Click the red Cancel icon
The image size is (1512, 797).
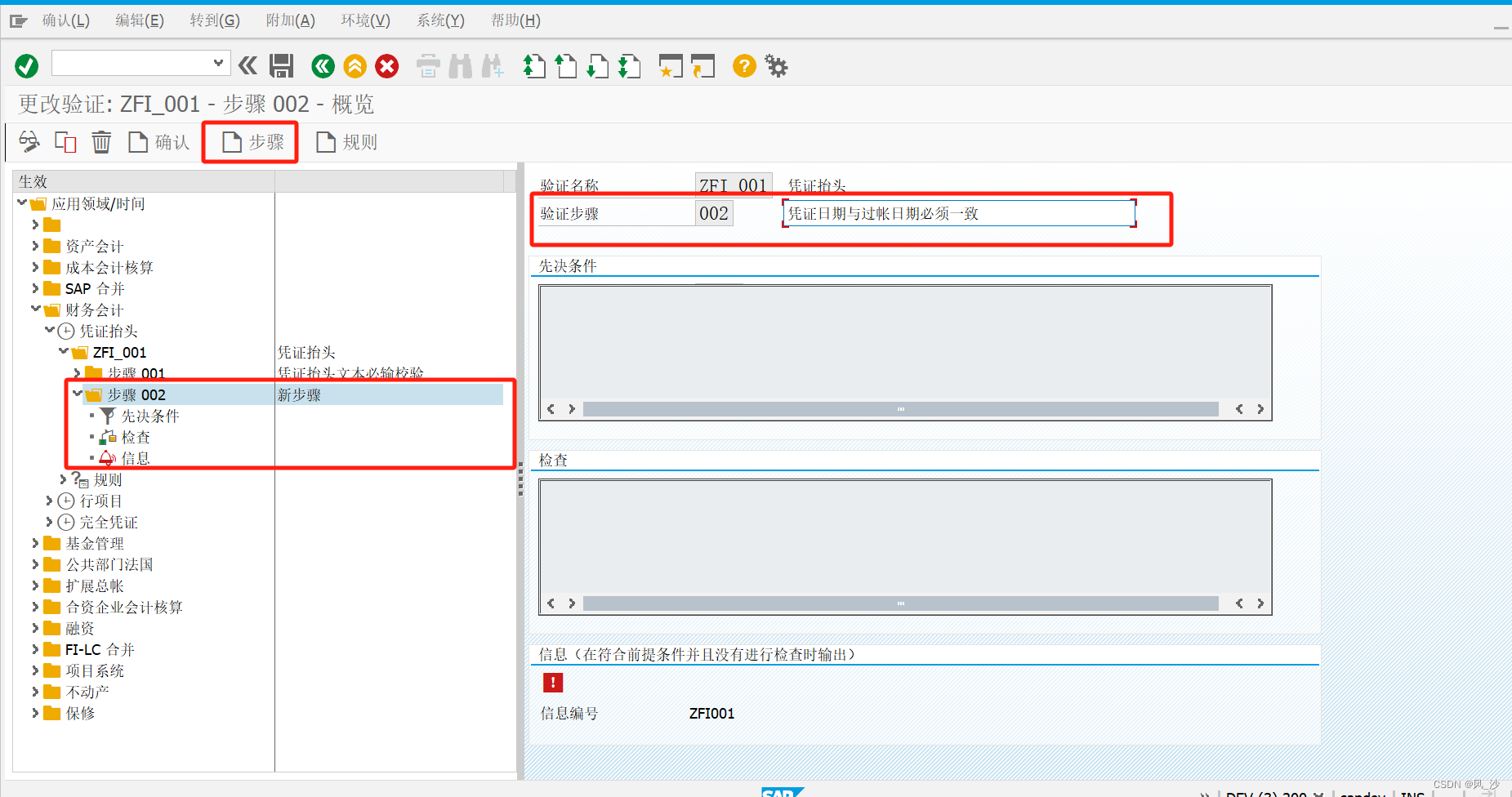[387, 66]
